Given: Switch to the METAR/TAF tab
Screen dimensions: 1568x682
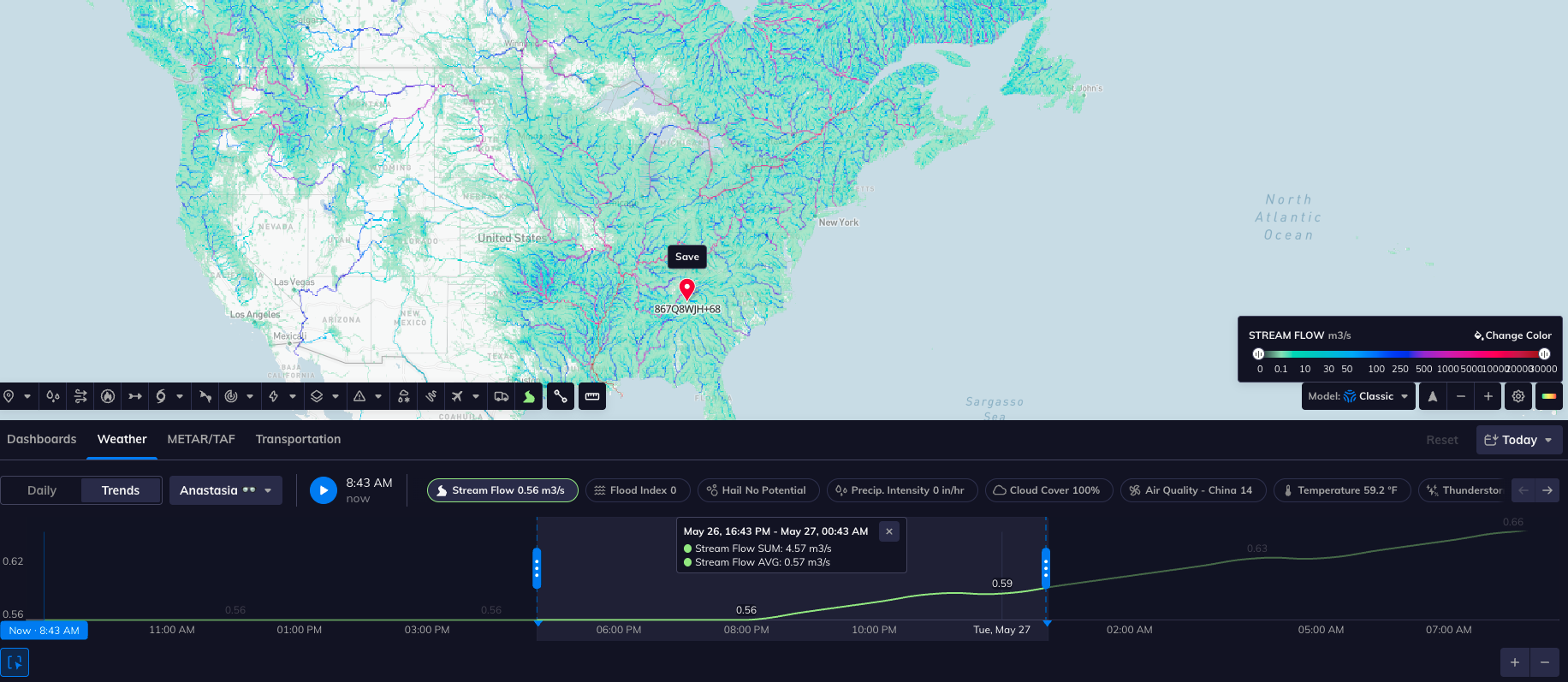Looking at the screenshot, I should 201,439.
